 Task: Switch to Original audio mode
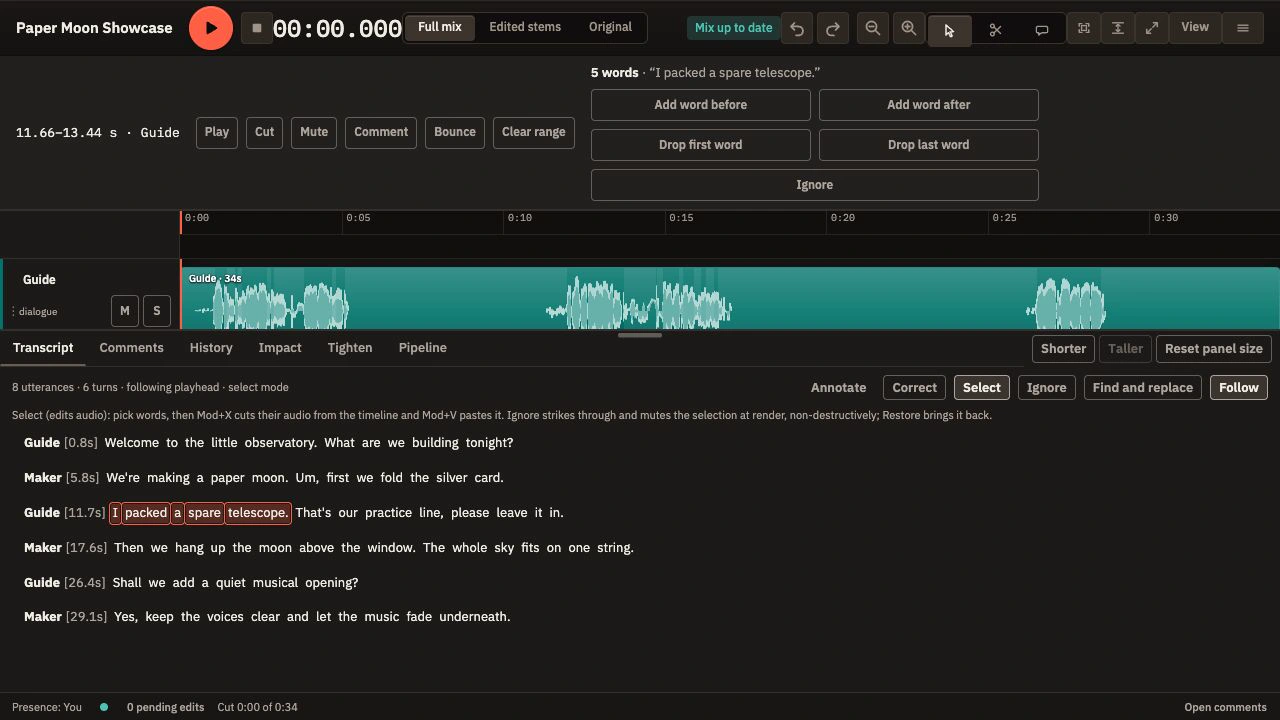tap(610, 27)
